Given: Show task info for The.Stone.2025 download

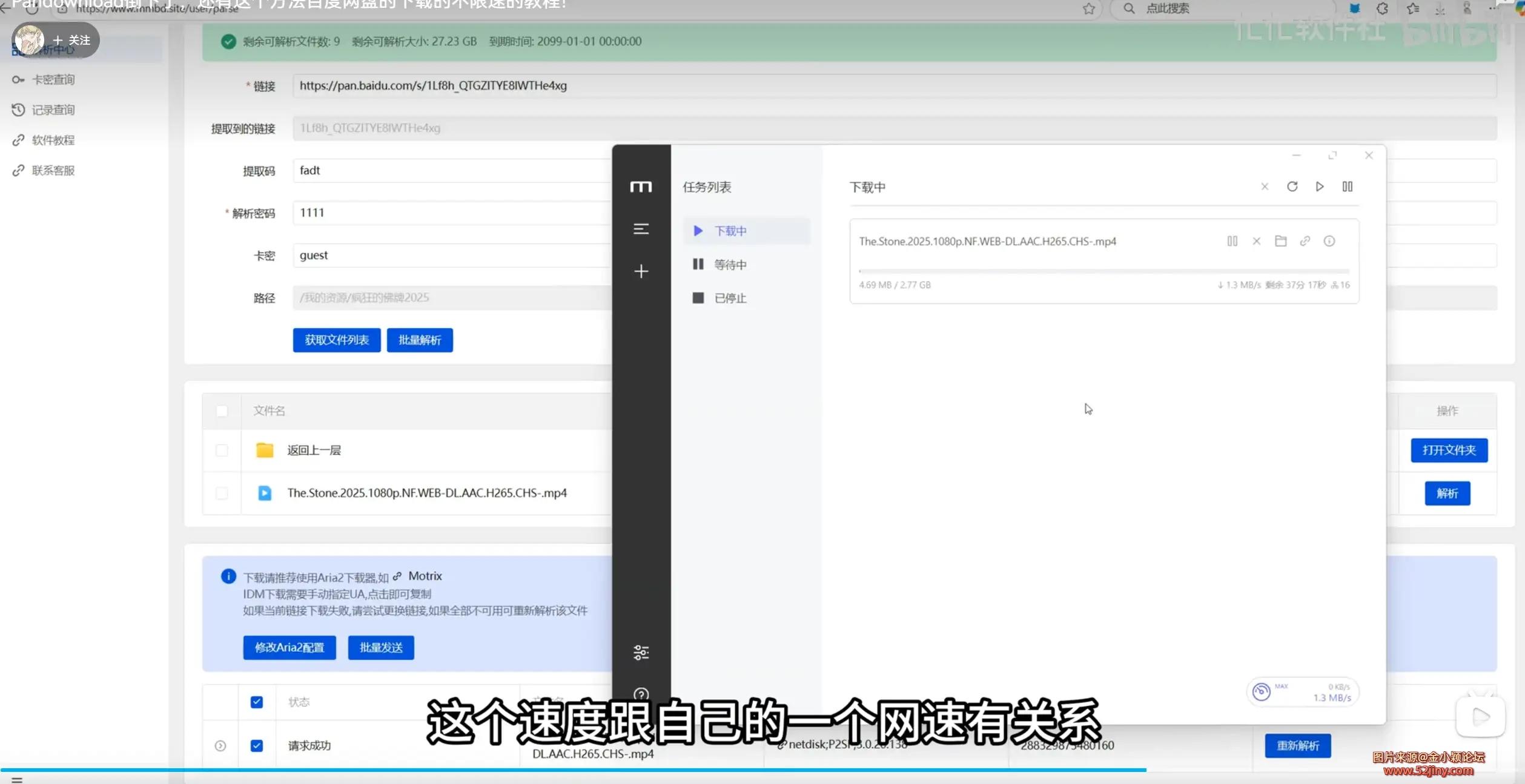Looking at the screenshot, I should click(x=1329, y=241).
